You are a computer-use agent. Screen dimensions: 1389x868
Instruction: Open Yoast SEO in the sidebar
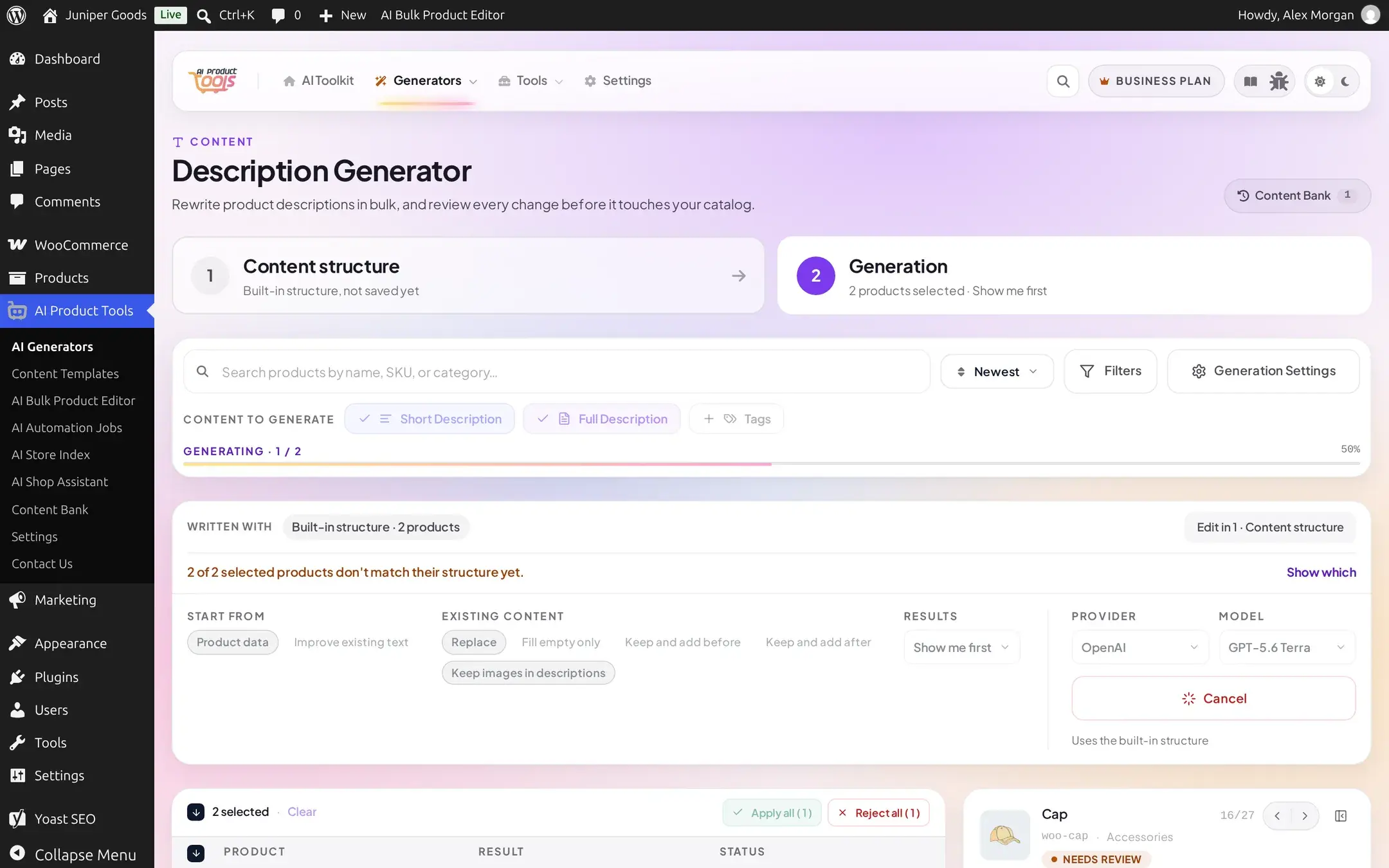[77, 818]
